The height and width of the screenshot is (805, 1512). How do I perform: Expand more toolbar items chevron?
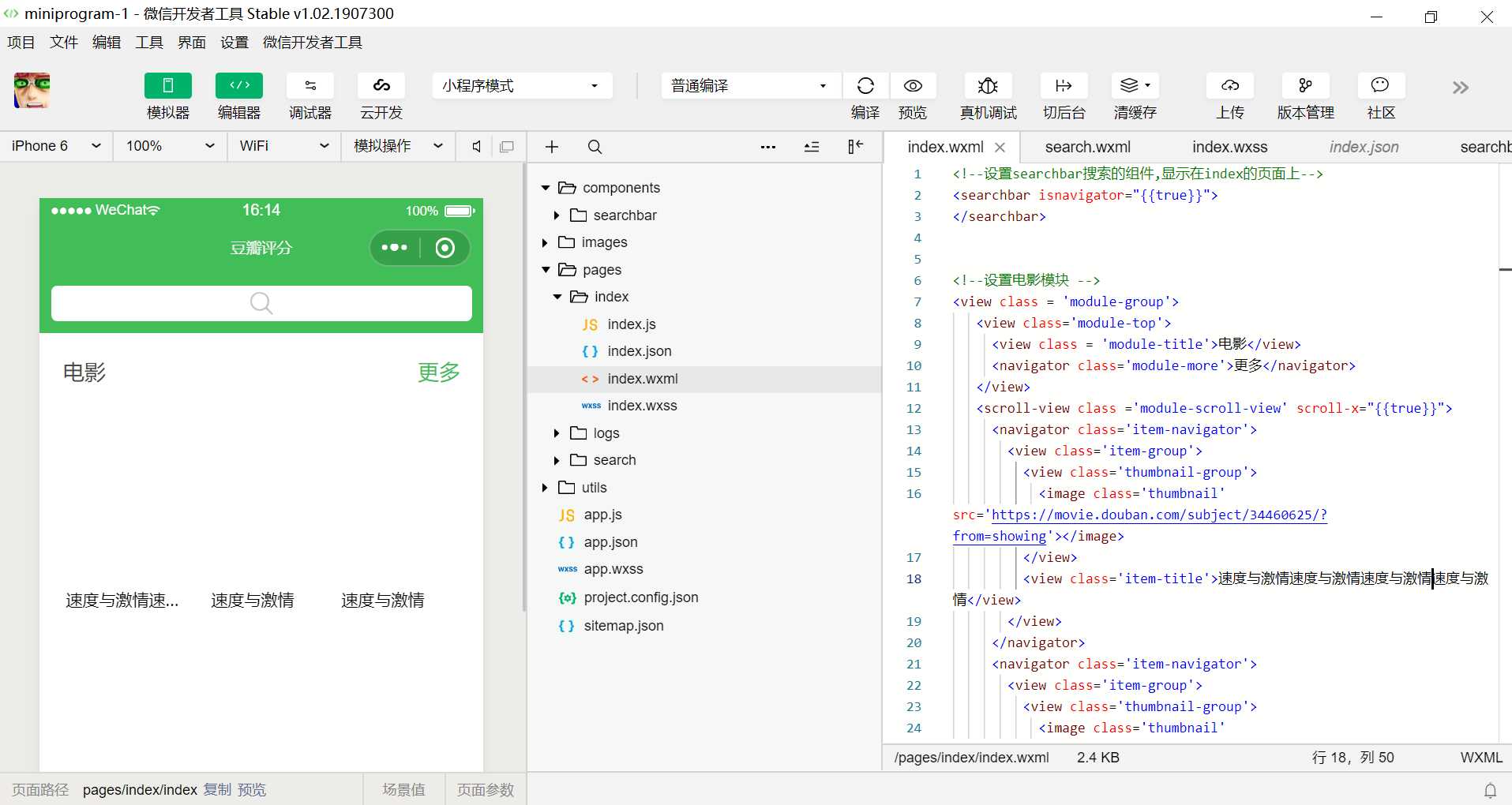tap(1461, 88)
